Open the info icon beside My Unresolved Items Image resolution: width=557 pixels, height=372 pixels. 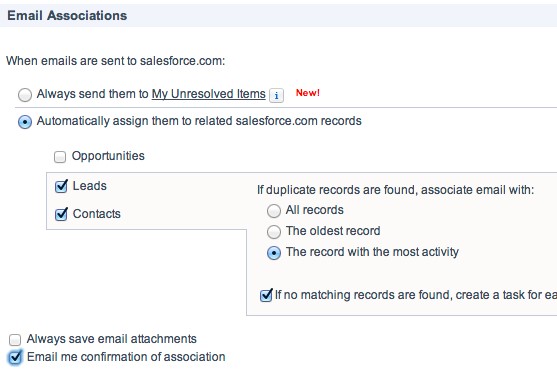(276, 95)
